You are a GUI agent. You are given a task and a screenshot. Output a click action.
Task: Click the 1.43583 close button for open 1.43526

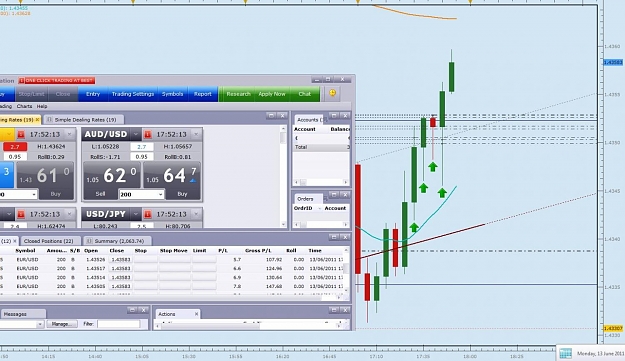(x=121, y=259)
